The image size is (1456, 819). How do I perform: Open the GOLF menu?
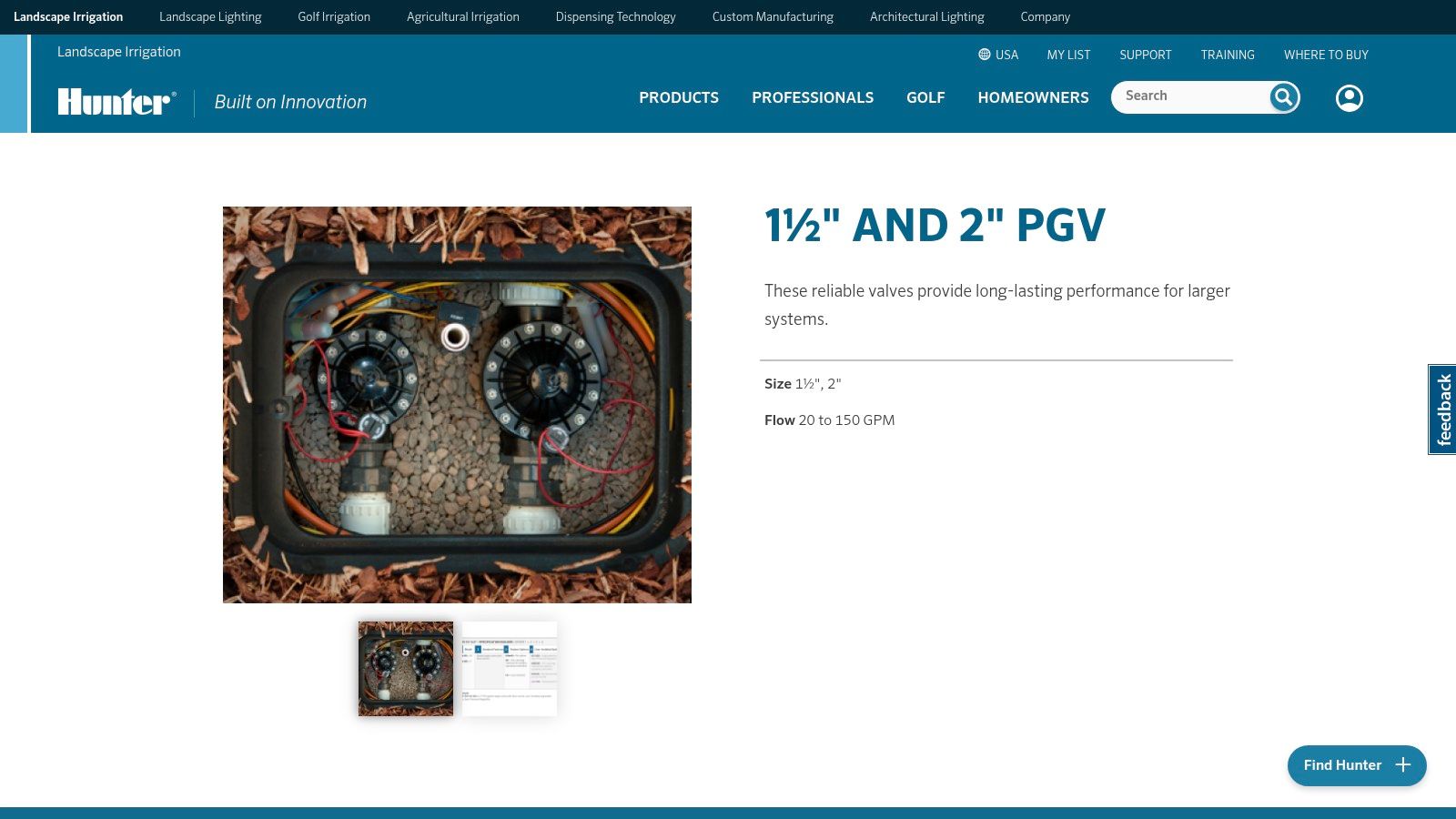[x=925, y=97]
